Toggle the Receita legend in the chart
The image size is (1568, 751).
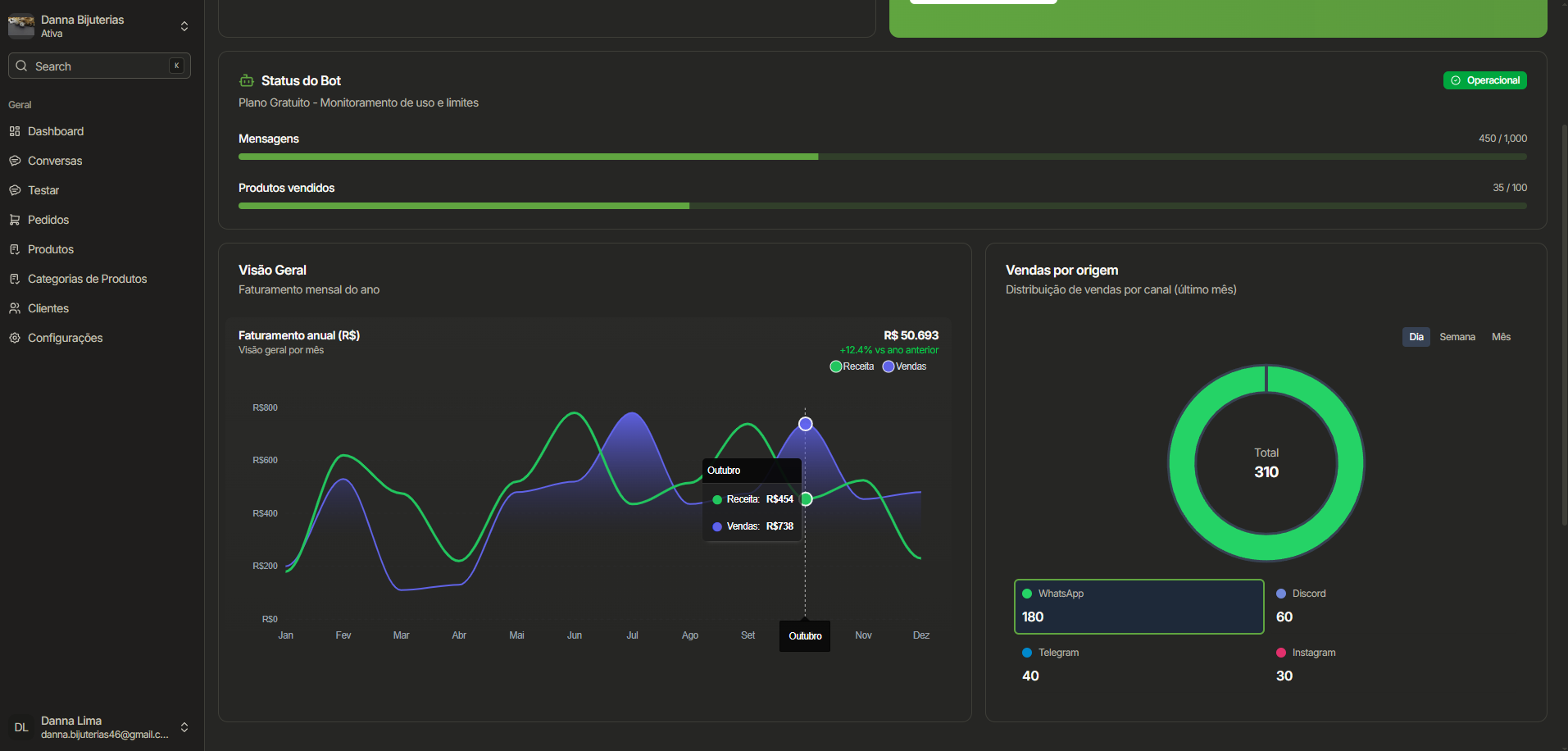836,366
